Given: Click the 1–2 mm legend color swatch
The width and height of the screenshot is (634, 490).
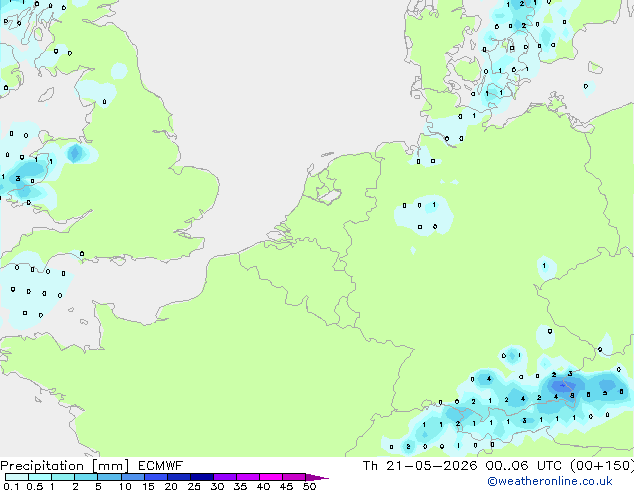Looking at the screenshot, I should point(63,477).
